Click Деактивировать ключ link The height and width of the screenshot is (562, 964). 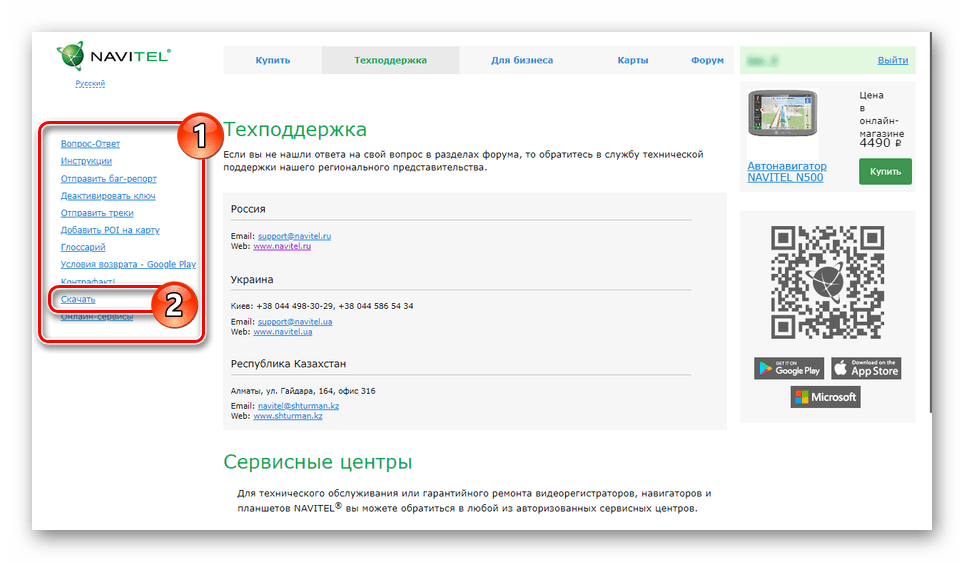point(108,196)
